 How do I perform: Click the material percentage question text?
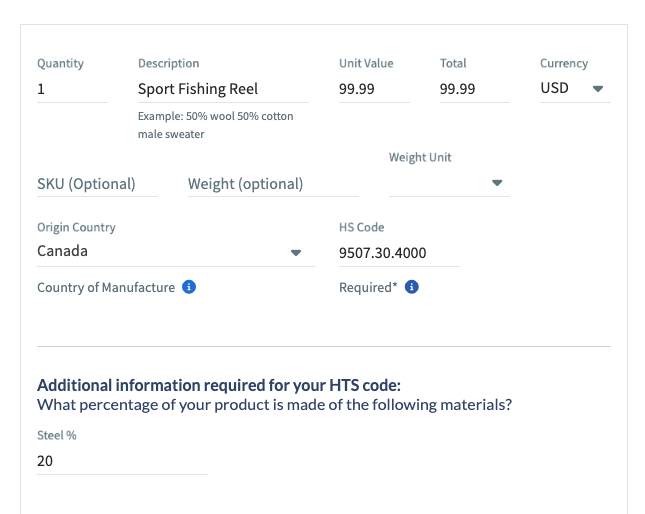click(282, 404)
